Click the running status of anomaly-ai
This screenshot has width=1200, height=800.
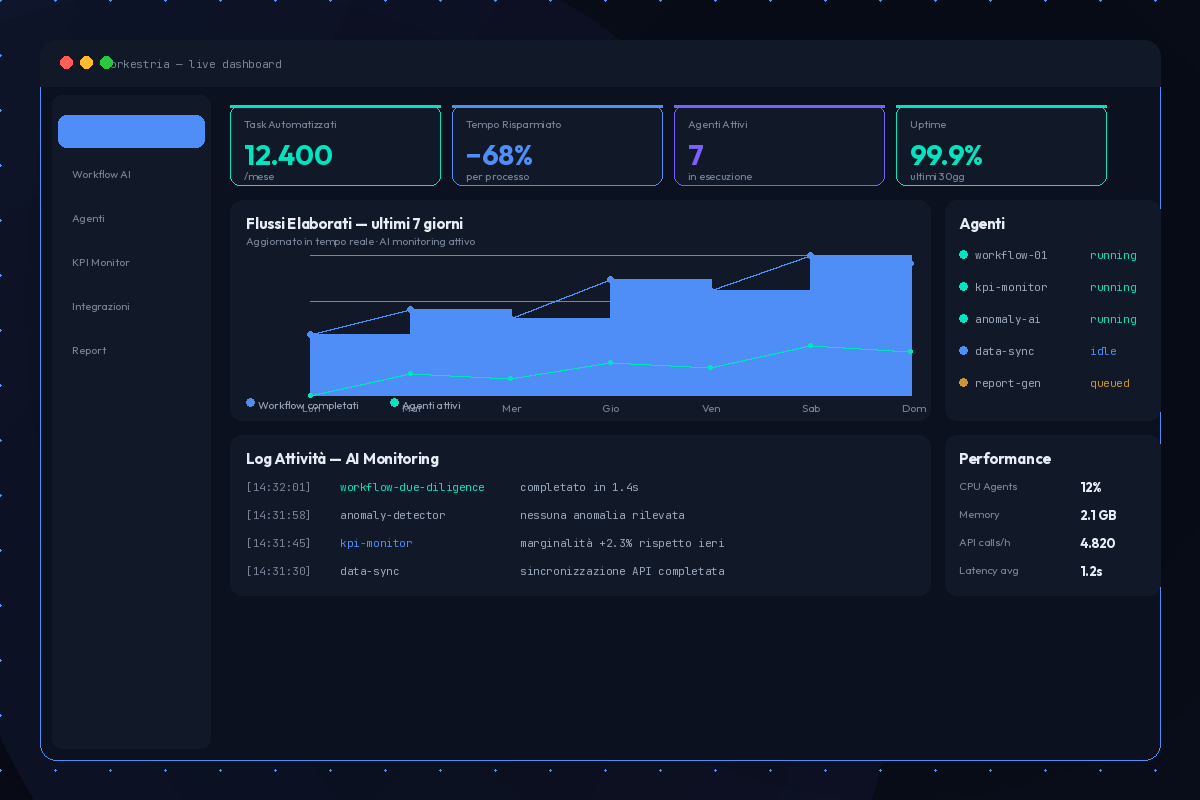click(x=1113, y=320)
